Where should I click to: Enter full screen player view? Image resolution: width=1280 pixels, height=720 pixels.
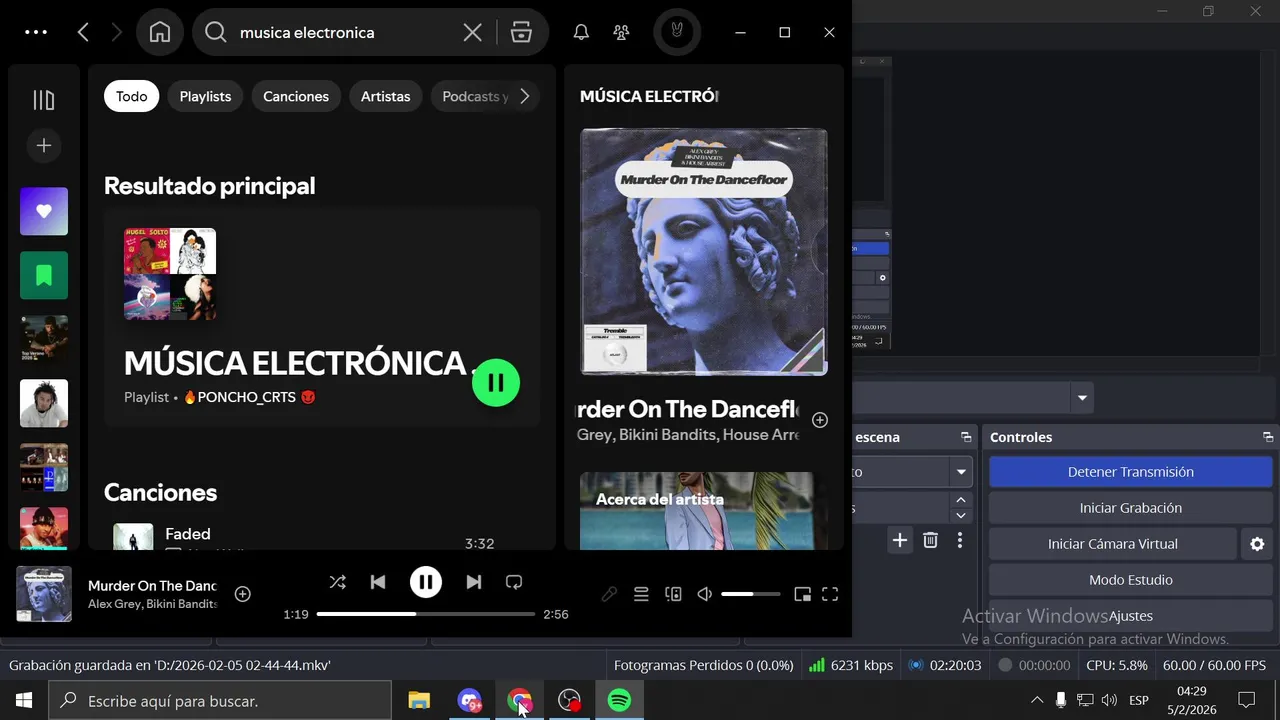point(830,594)
